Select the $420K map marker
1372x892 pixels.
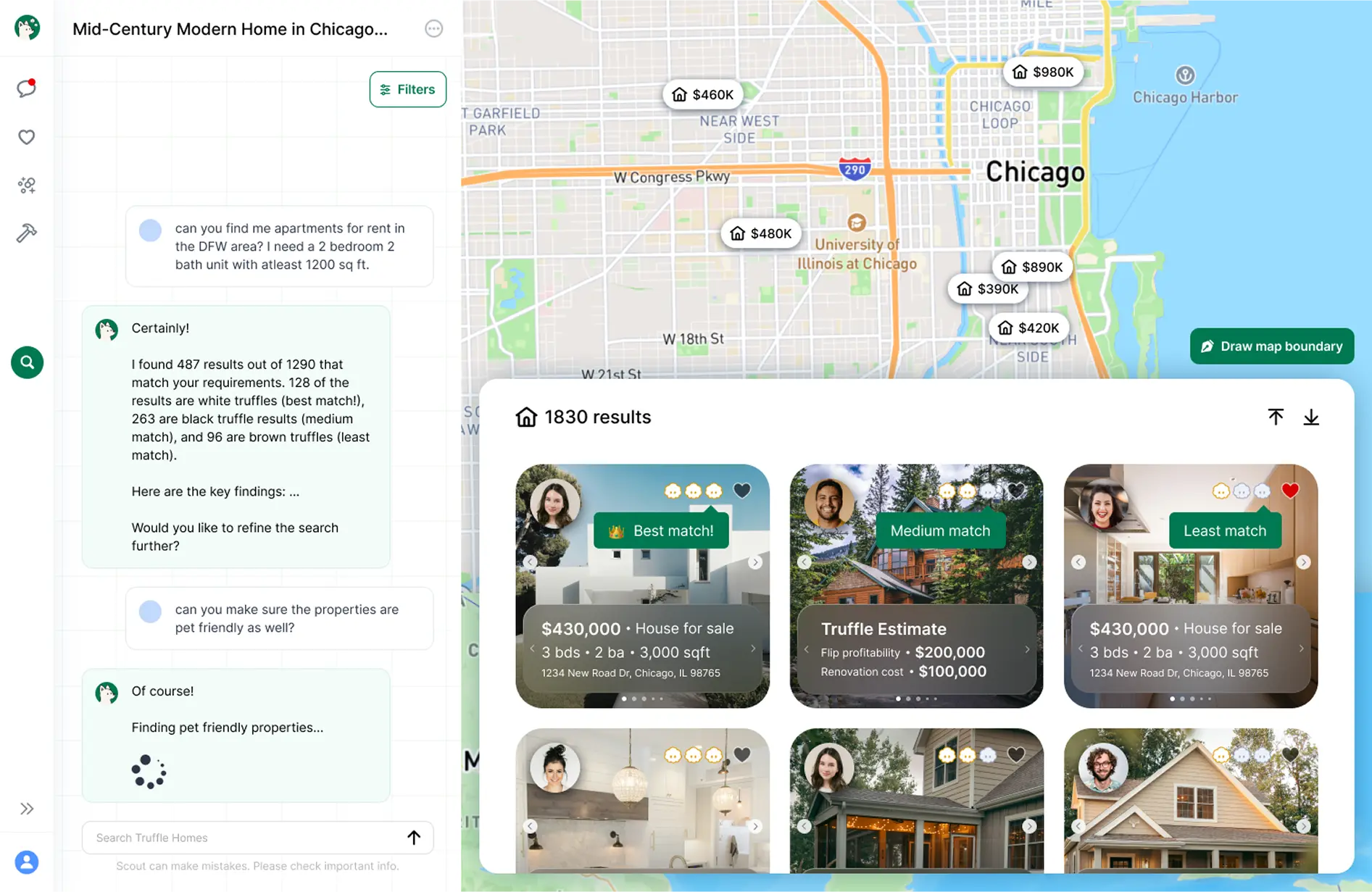pos(1028,328)
